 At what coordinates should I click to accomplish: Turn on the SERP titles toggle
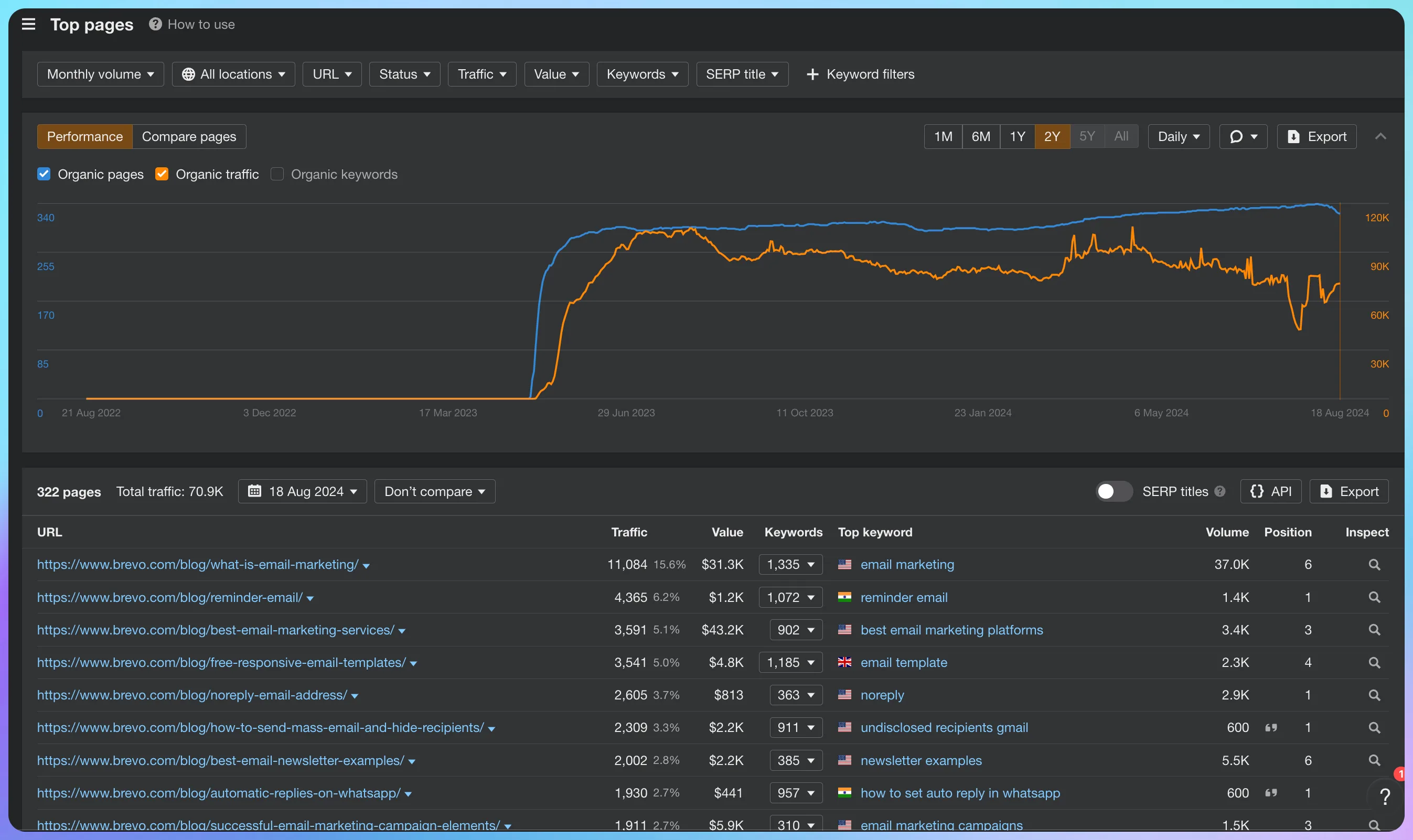click(1113, 491)
